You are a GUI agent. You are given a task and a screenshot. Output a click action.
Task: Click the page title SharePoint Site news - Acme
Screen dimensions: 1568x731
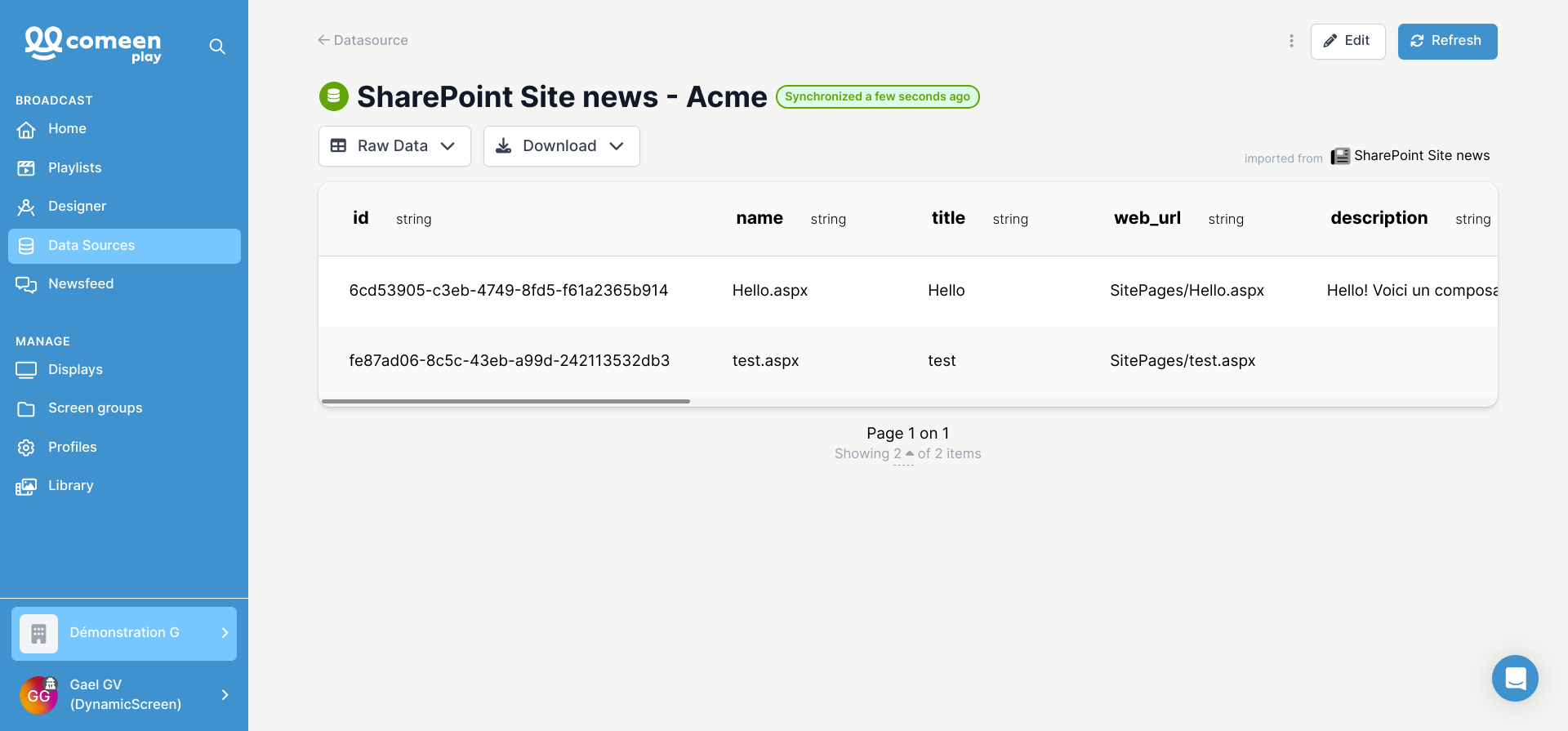(562, 96)
